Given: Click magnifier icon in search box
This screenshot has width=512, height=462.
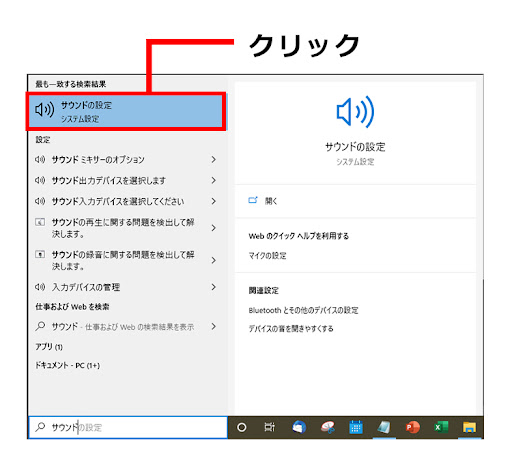Looking at the screenshot, I should coord(40,427).
